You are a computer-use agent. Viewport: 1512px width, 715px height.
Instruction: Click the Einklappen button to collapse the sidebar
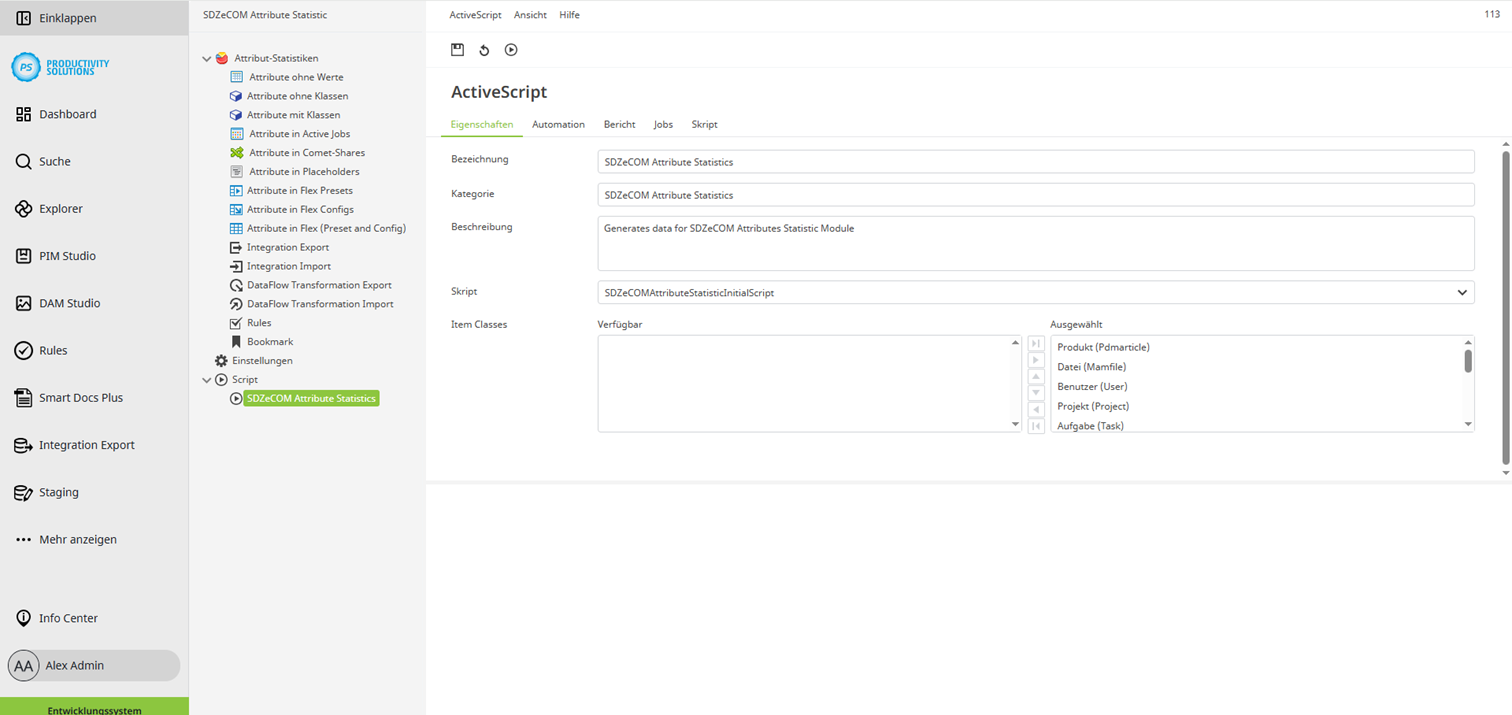[67, 18]
